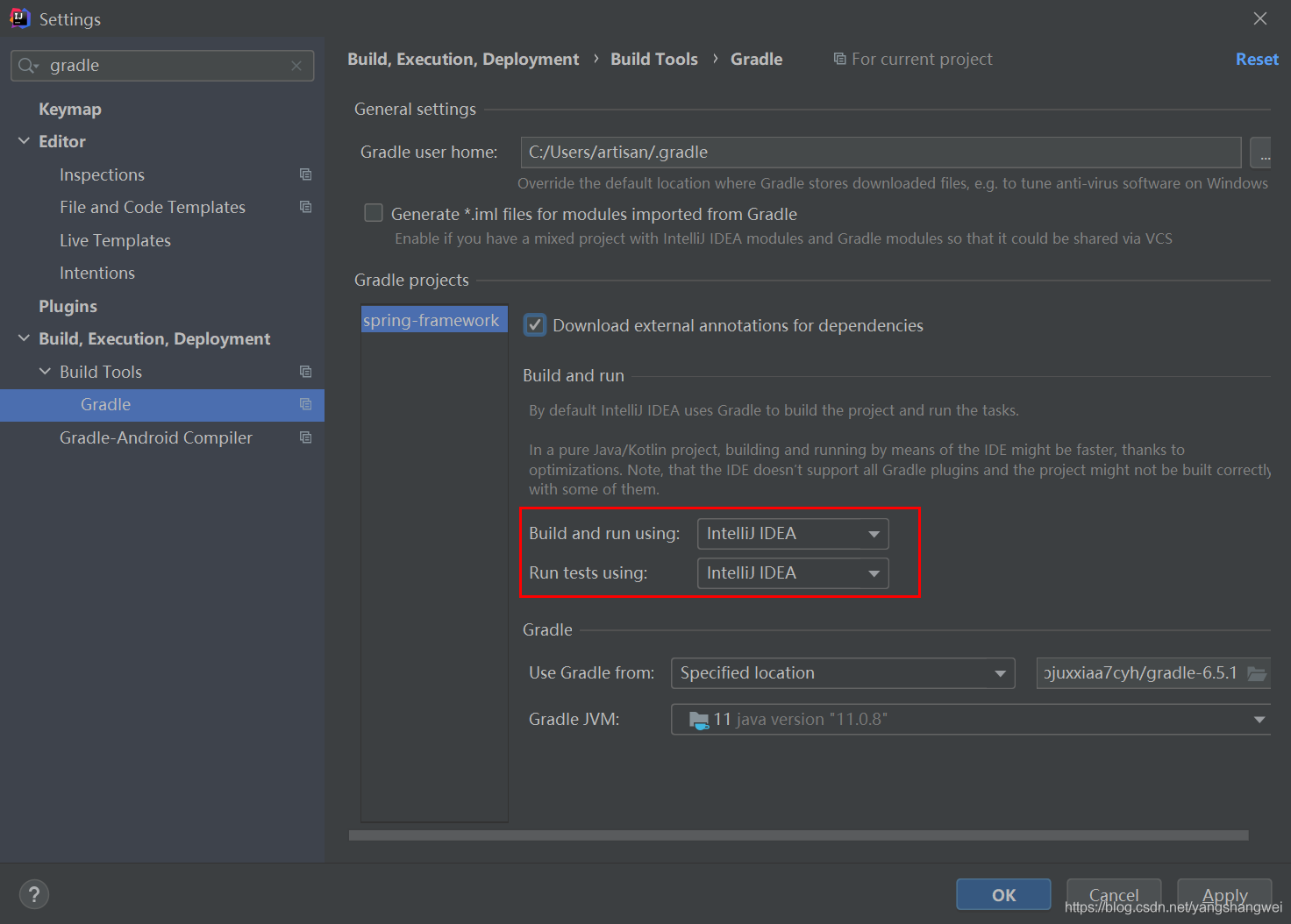Click the Gradle user home path field
The width and height of the screenshot is (1291, 924).
click(881, 153)
